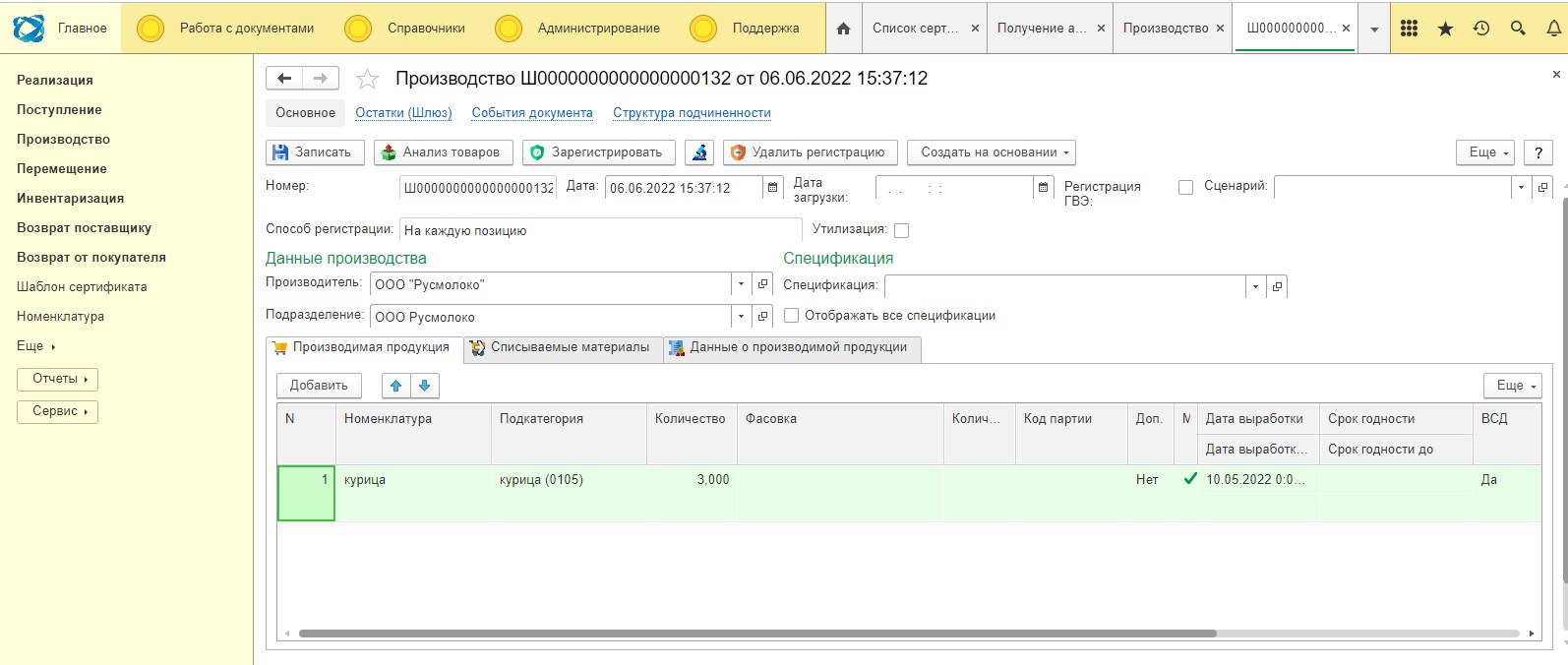Click the table's horizontal scrollbar
This screenshot has height=665, width=1568.
(757, 634)
